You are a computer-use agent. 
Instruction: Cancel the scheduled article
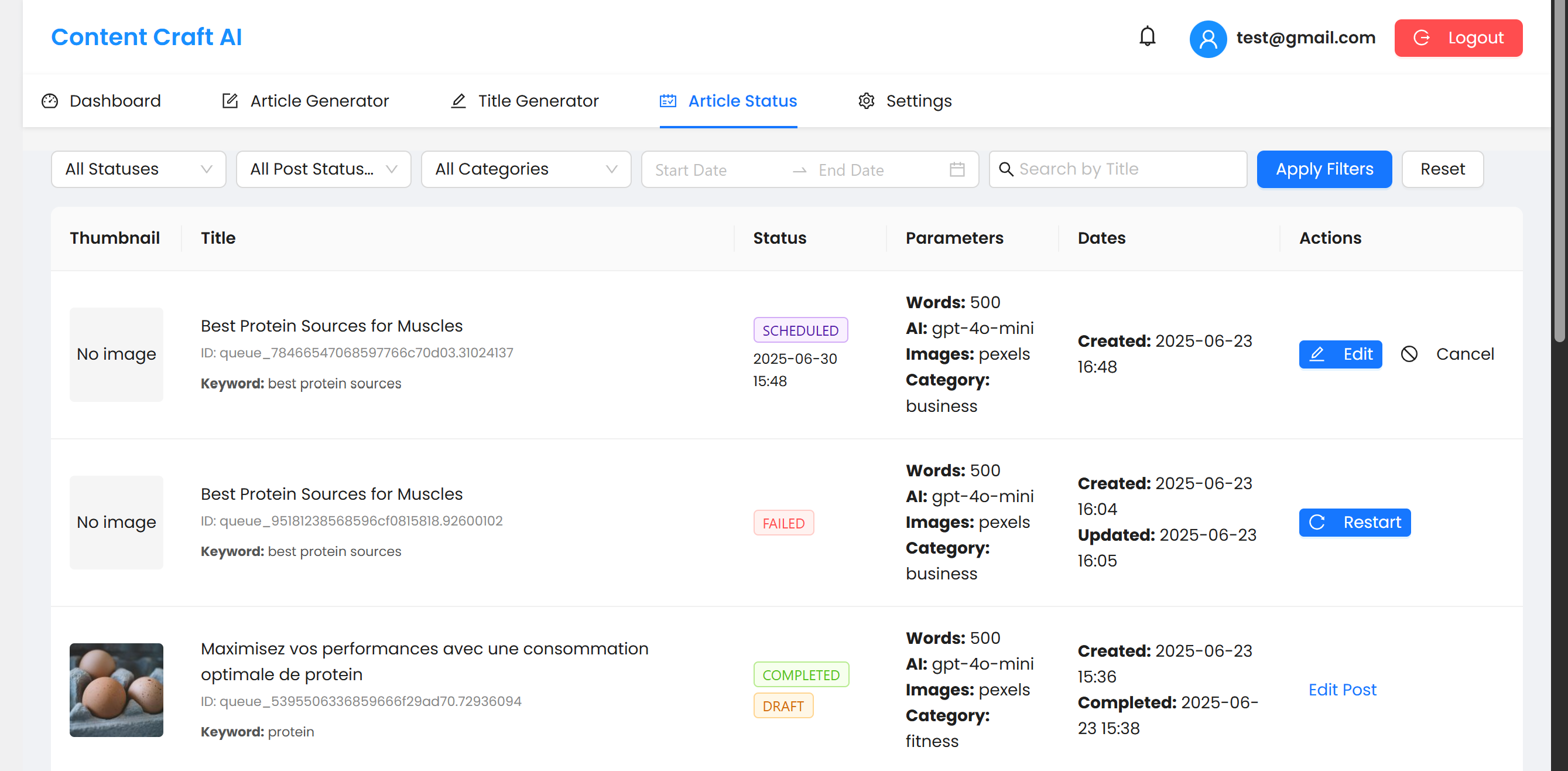(1447, 354)
